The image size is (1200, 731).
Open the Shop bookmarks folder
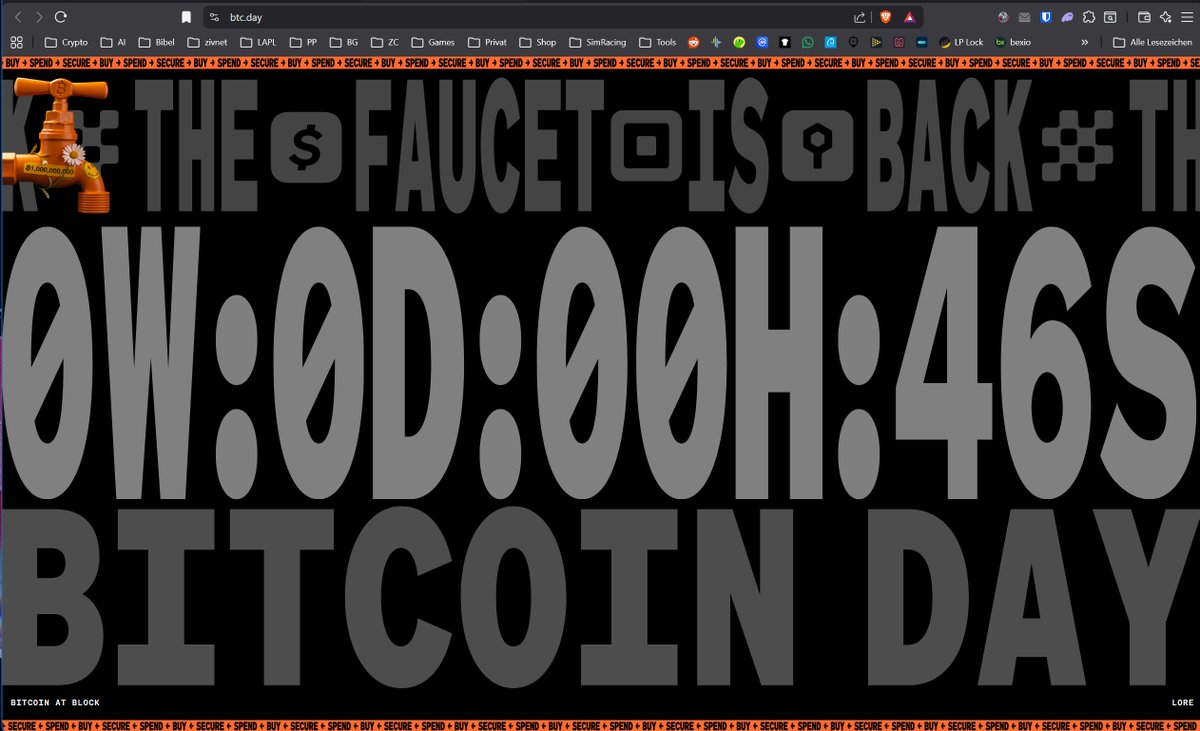[x=538, y=42]
